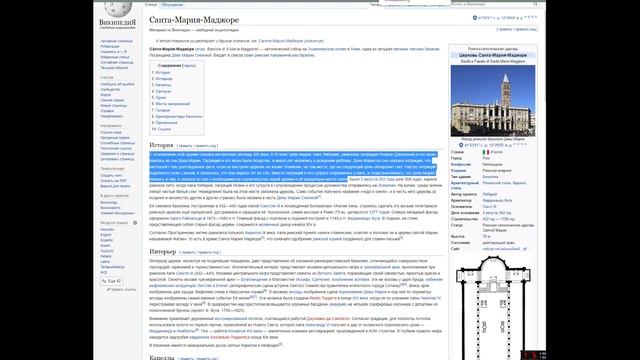
Task: Open 'Викисклад' project link
Action: pyautogui.click(x=109, y=202)
